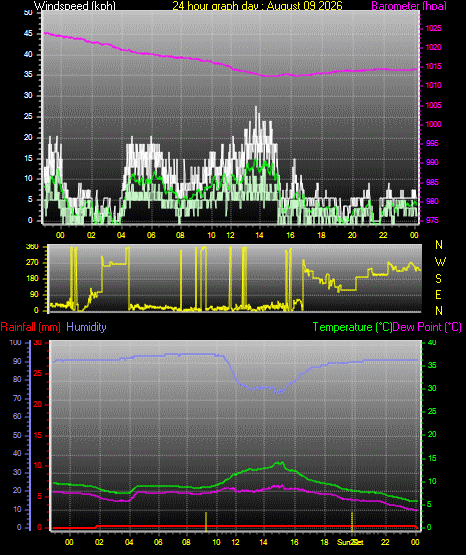Click the Barometer (hpa) legend label

pyautogui.click(x=409, y=6)
